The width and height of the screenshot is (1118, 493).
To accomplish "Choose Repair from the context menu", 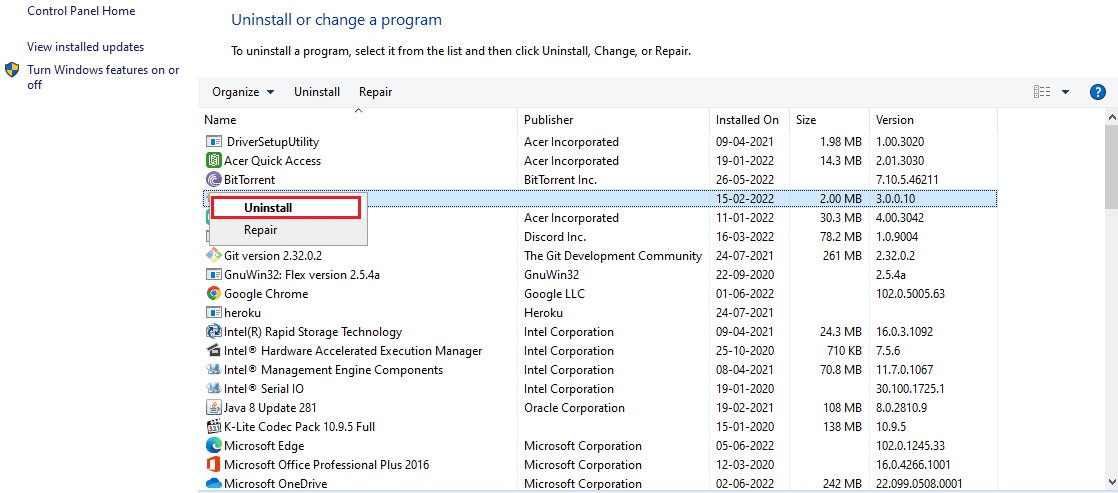I will [260, 230].
